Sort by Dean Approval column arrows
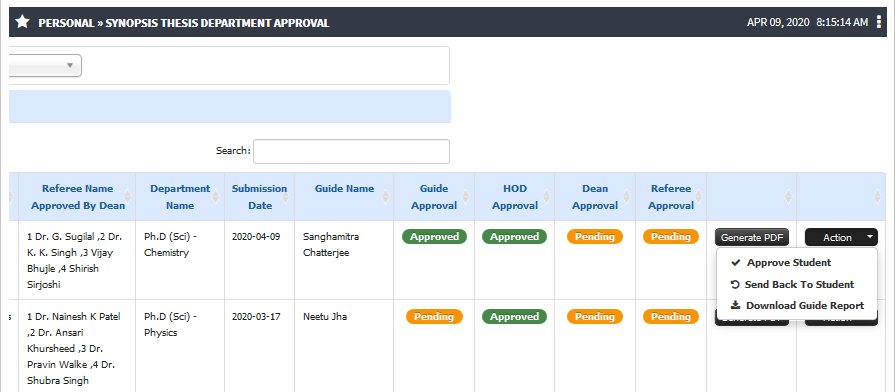This screenshot has width=895, height=392. point(626,197)
